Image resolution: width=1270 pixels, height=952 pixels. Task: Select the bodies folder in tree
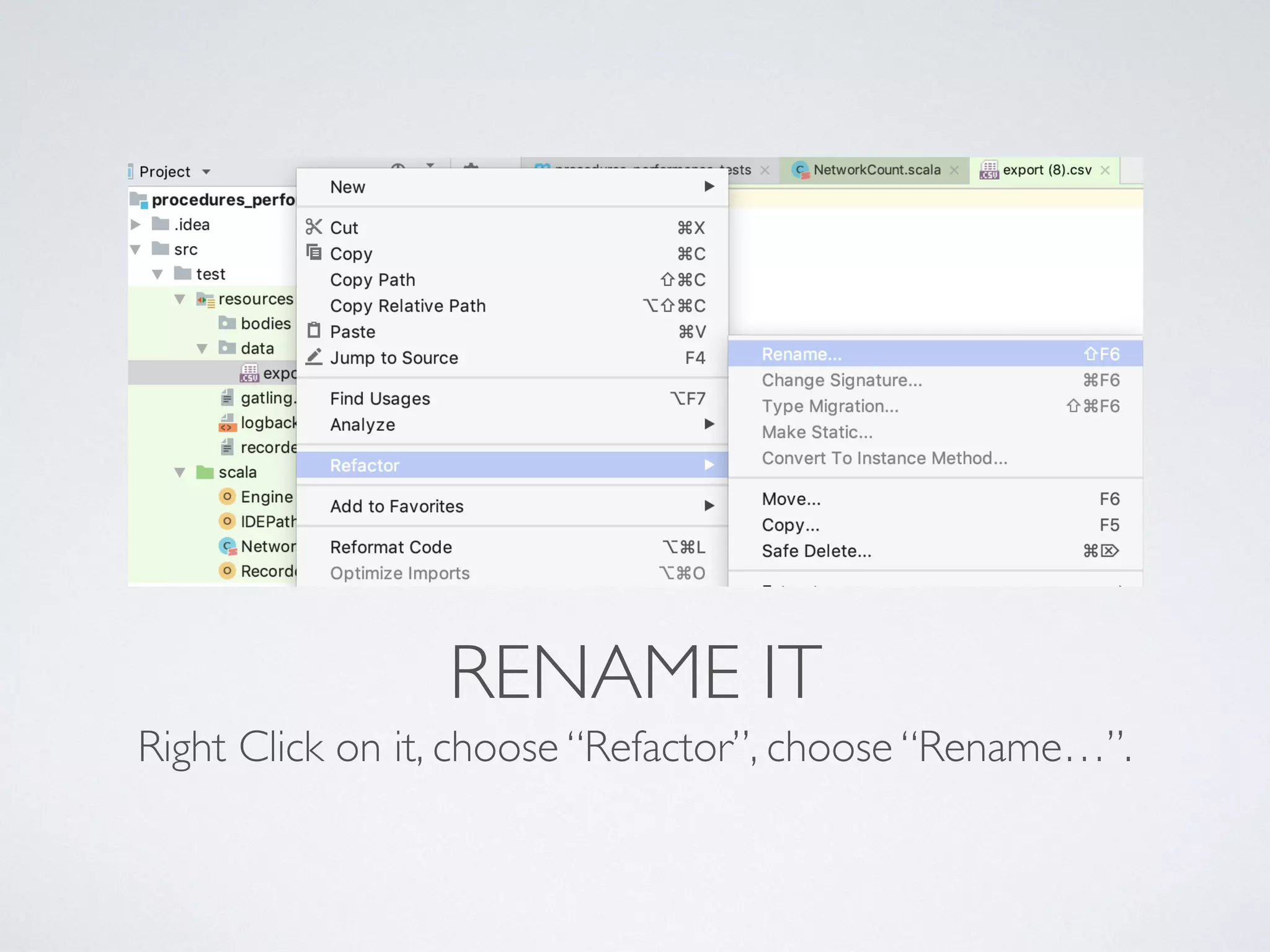(x=265, y=324)
